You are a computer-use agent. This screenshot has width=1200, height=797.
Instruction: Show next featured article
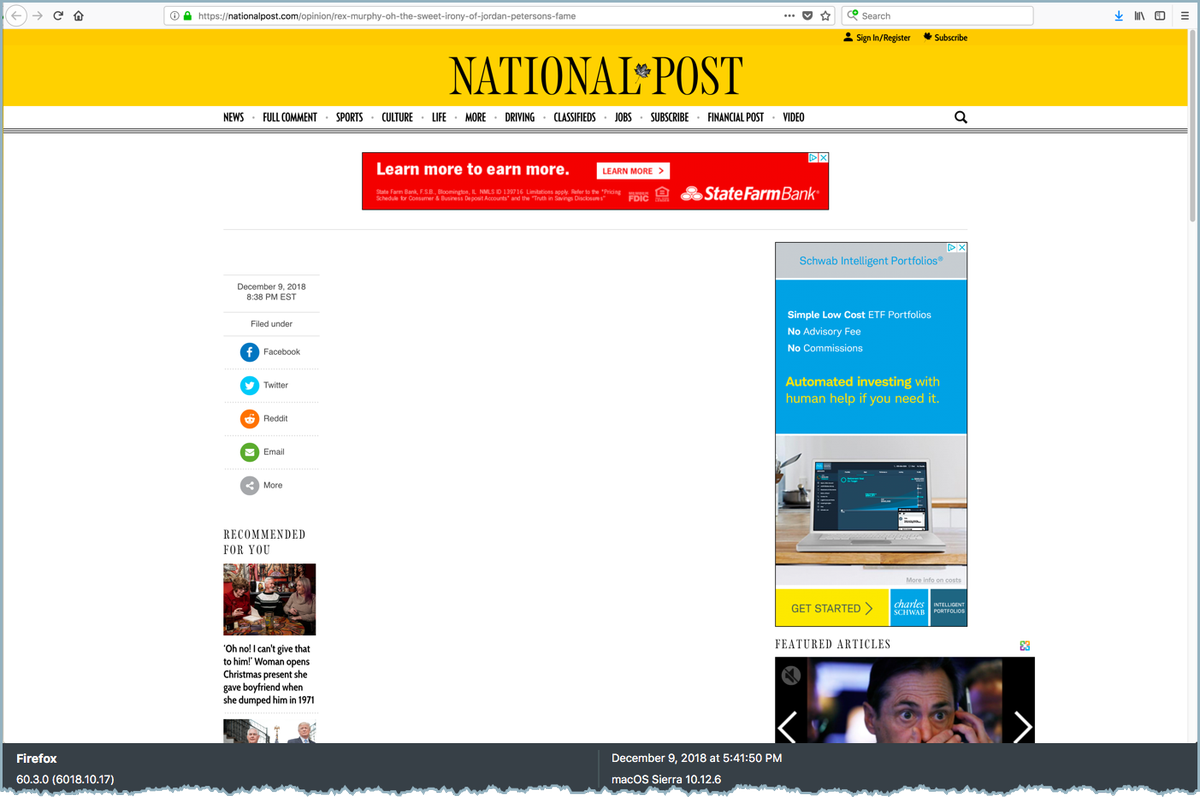click(1022, 727)
